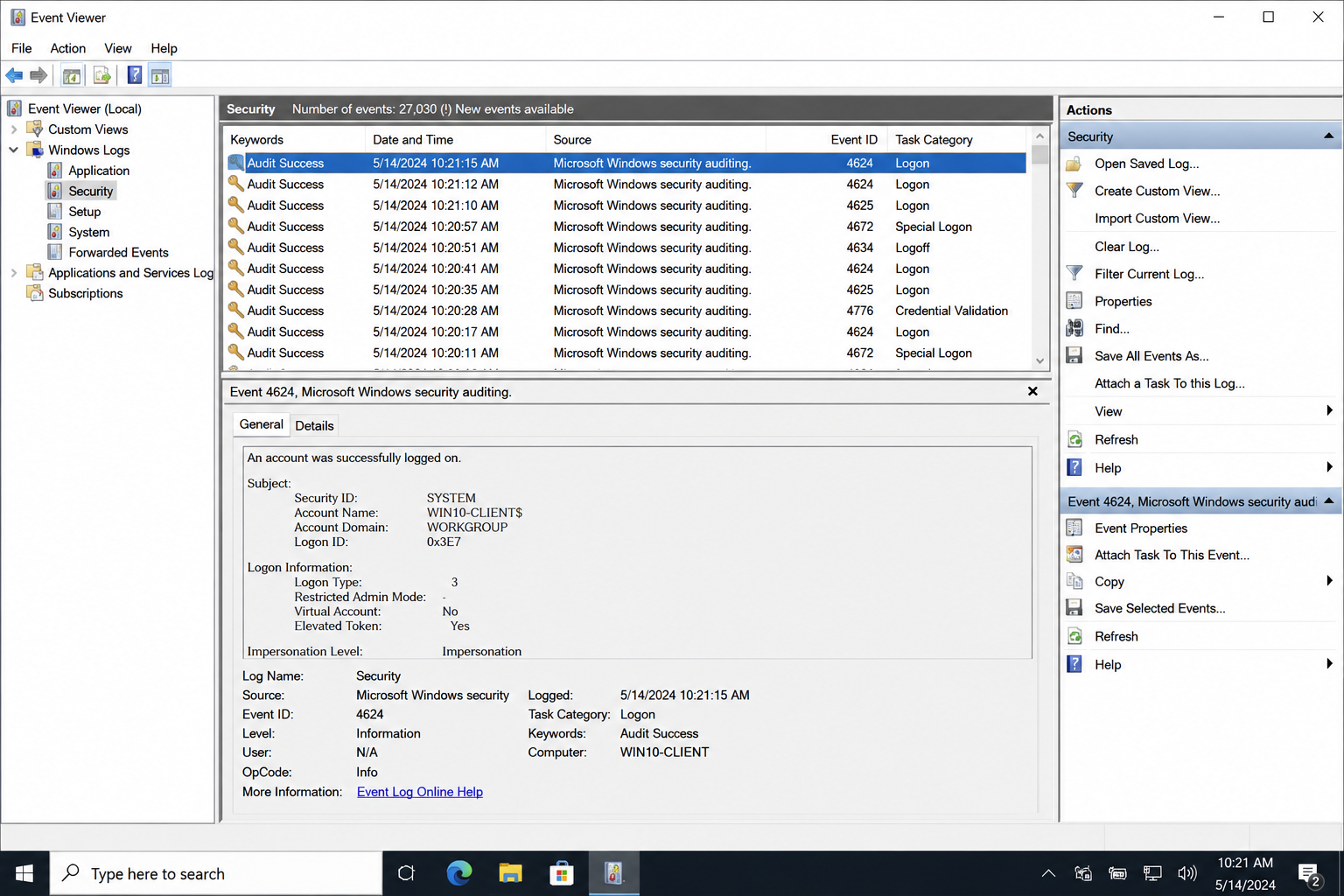The height and width of the screenshot is (896, 1344).
Task: Click the Back arrow toolbar icon
Action: click(14, 75)
